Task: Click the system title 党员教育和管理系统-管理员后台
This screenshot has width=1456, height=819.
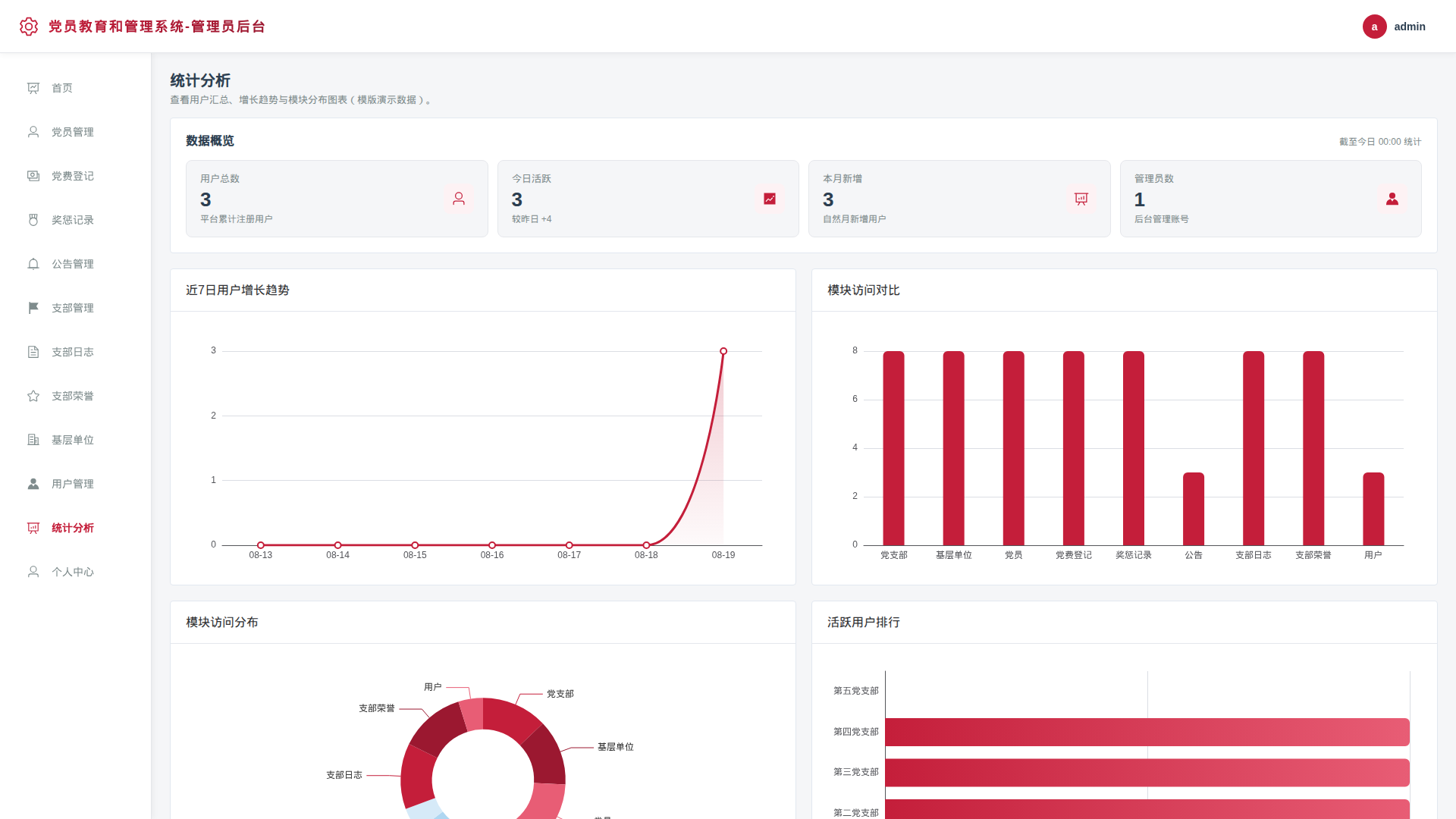Action: (x=157, y=27)
